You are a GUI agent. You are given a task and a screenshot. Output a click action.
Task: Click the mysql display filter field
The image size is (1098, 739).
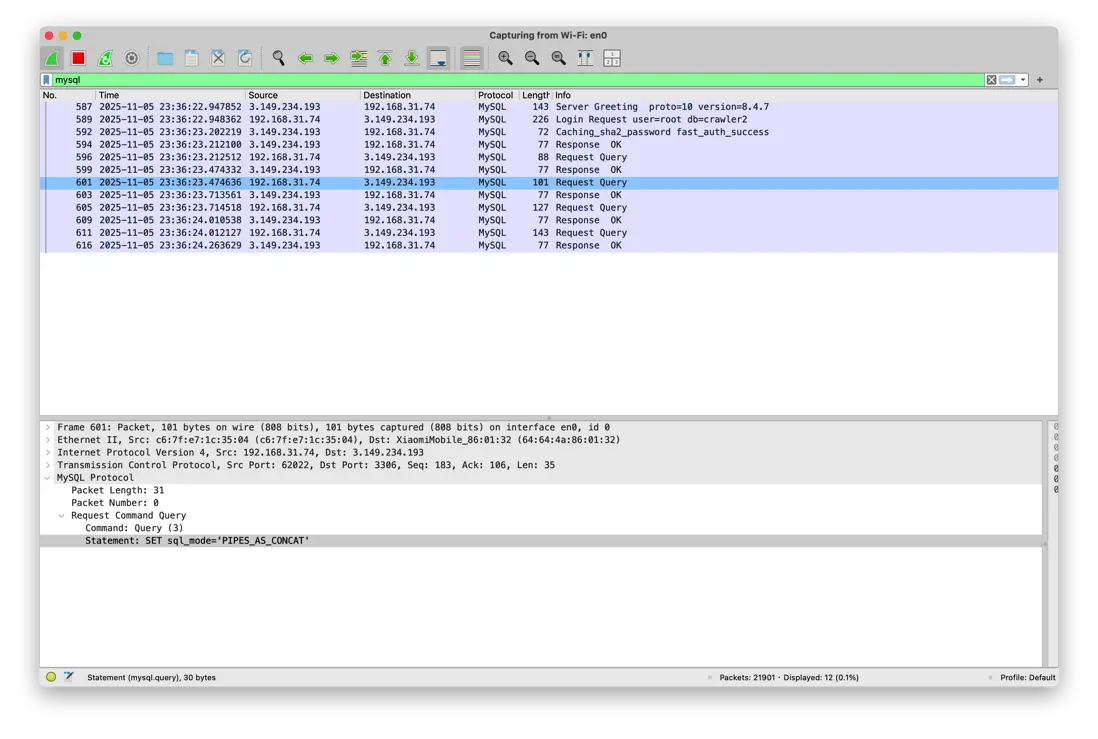point(518,80)
